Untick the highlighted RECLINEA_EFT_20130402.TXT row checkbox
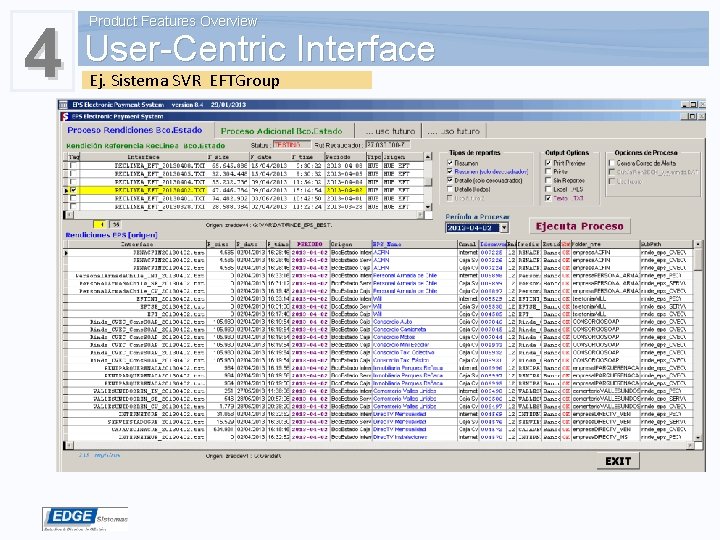 pyautogui.click(x=73, y=190)
